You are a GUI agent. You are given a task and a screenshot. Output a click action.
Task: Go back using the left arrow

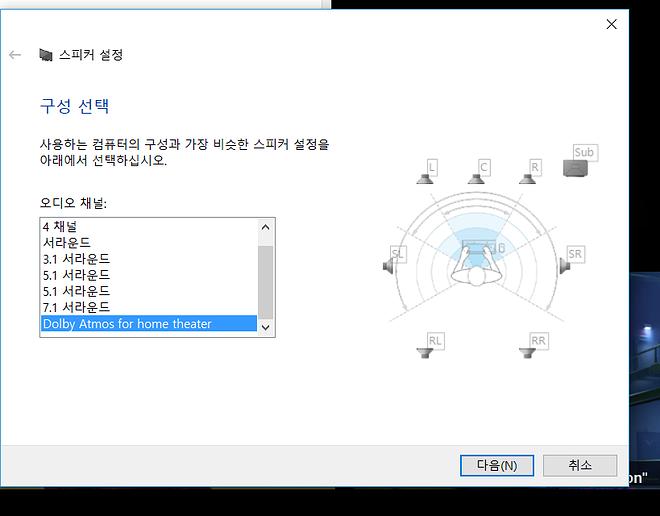pos(15,55)
